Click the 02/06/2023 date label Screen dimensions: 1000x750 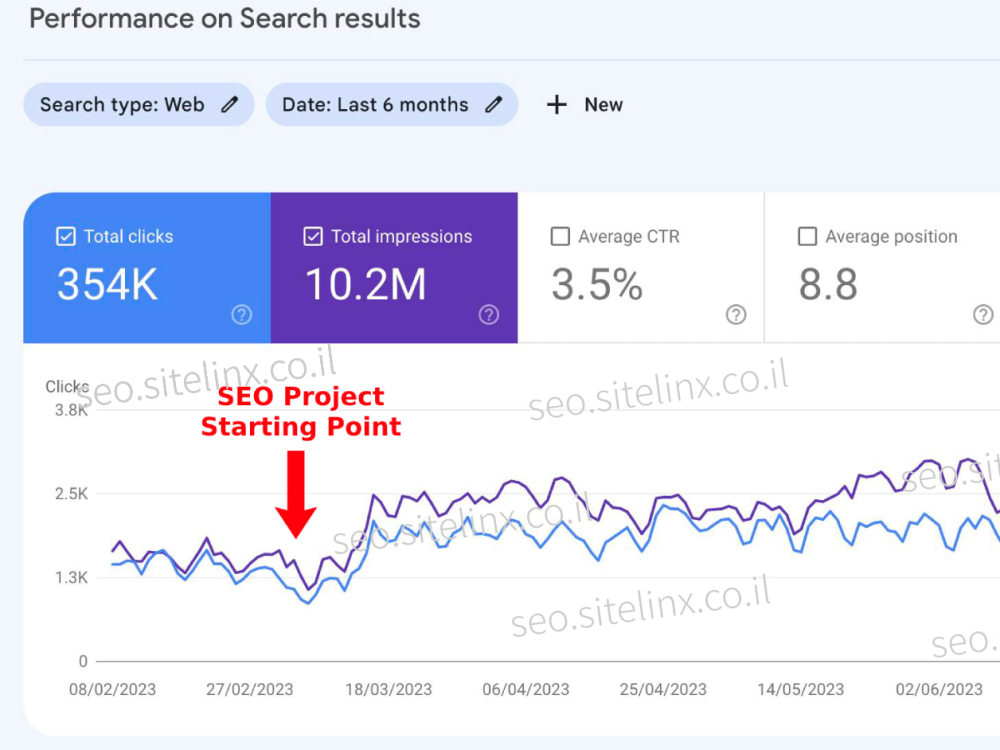click(939, 689)
